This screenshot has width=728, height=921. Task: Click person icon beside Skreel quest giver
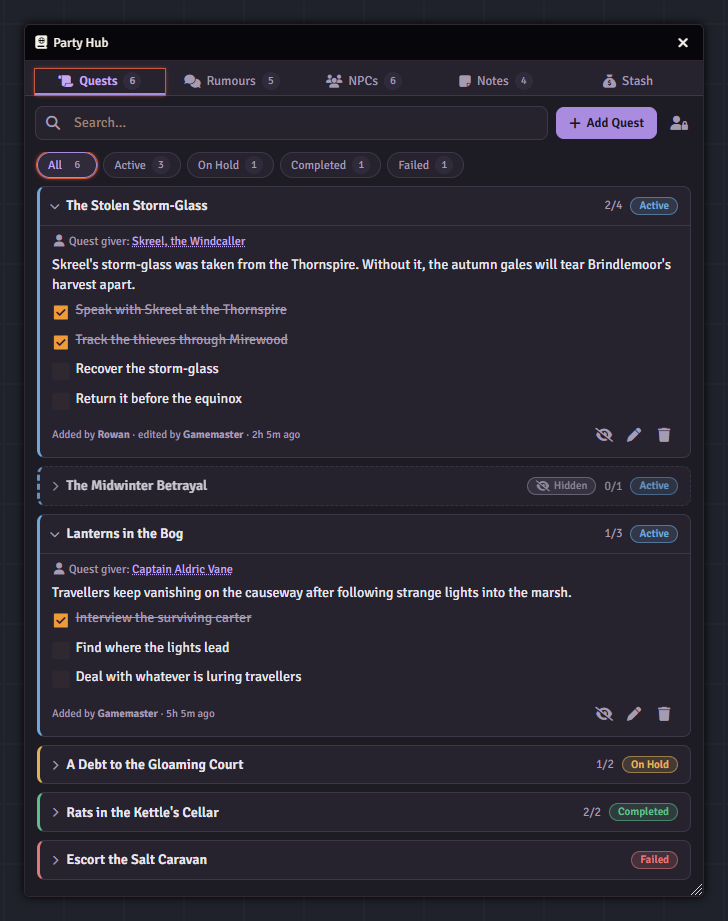(59, 241)
